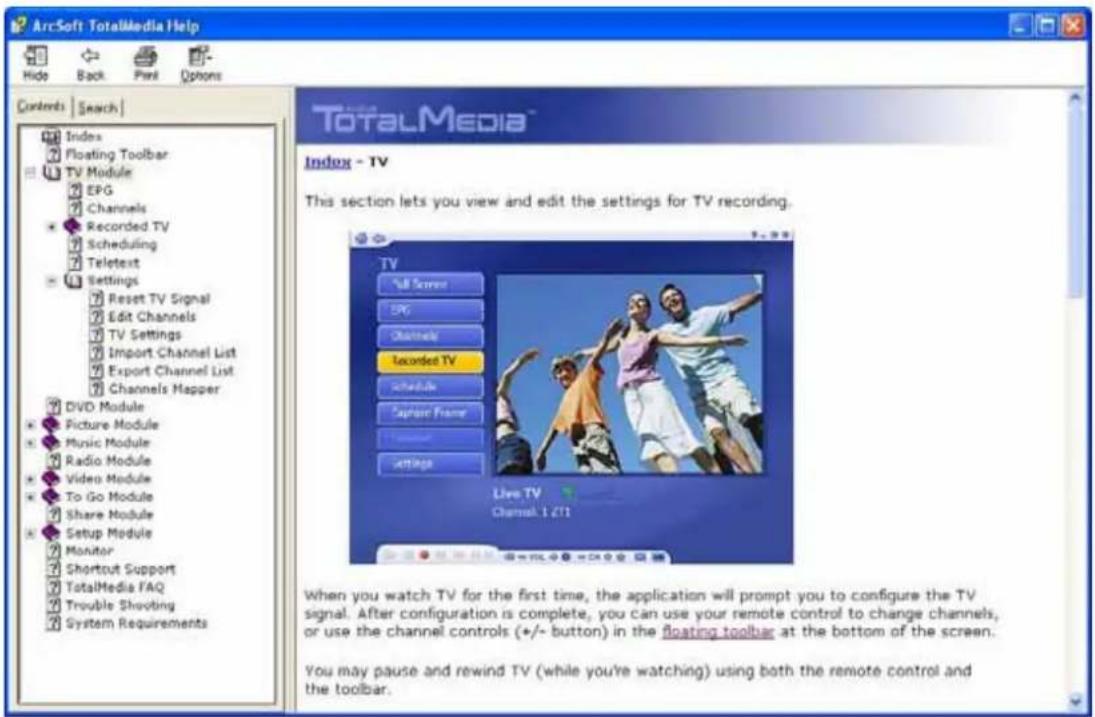This screenshot has height=717, width=1095.
Task: Click the To Go Module book icon
Action: coord(50,497)
